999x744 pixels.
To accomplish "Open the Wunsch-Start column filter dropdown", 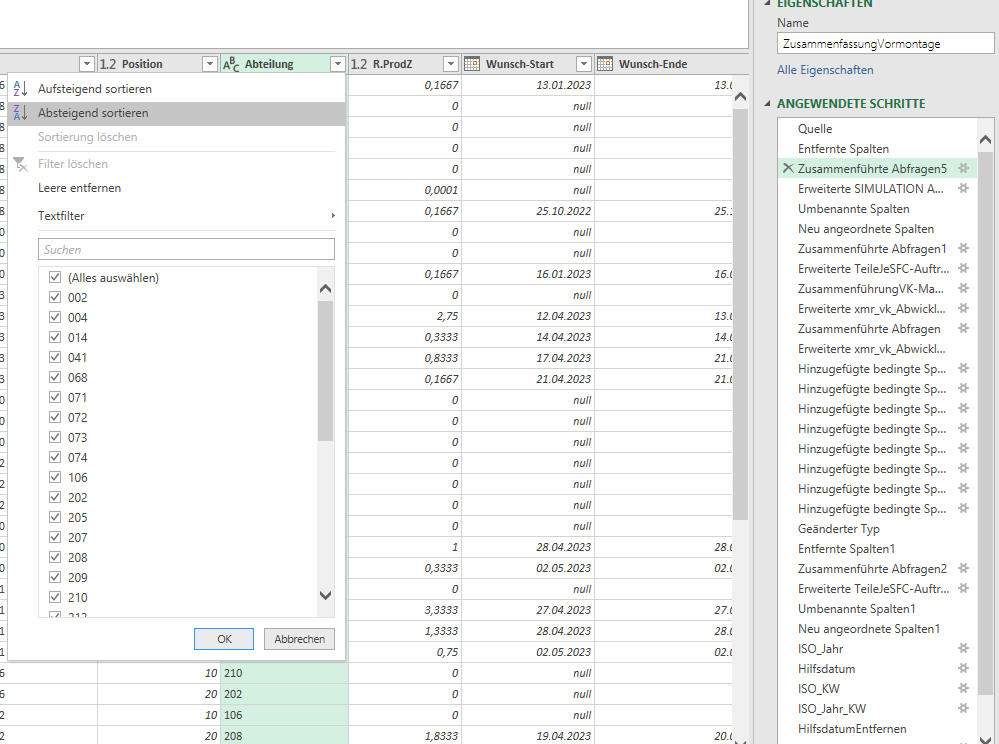I will 584,64.
